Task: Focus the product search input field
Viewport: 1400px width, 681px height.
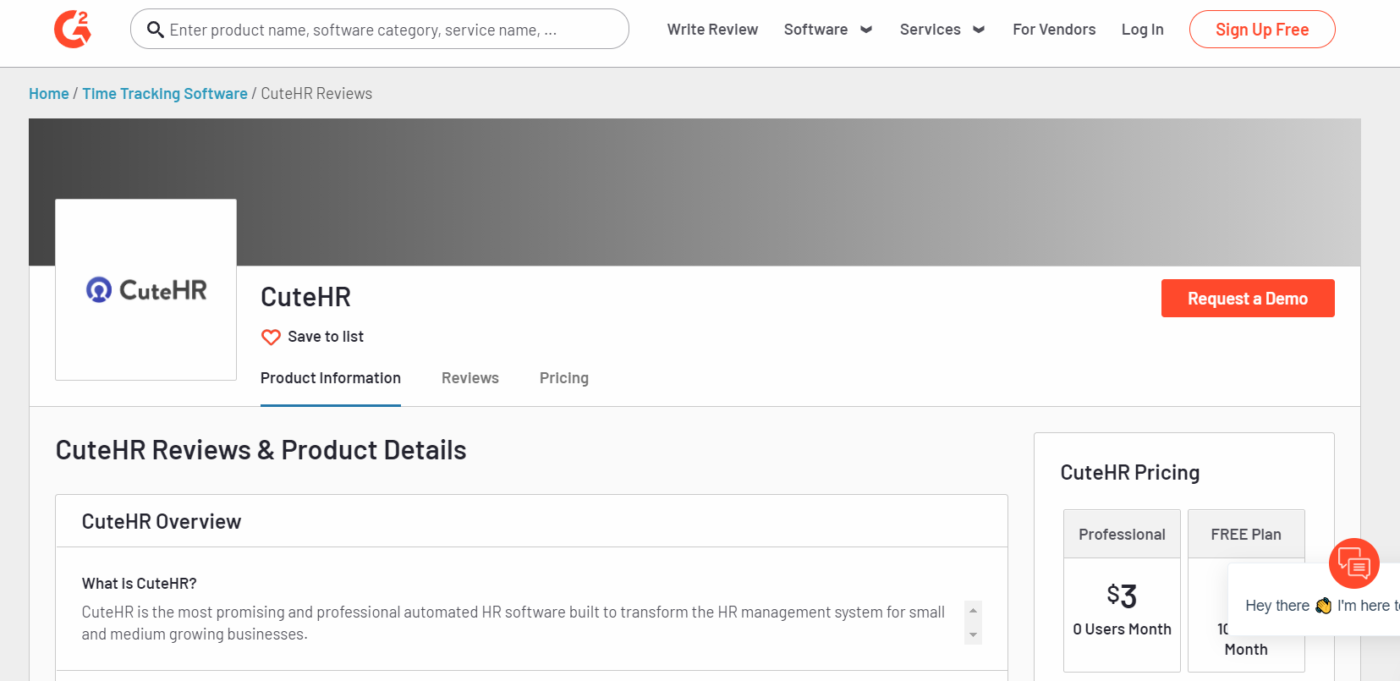Action: [390, 30]
